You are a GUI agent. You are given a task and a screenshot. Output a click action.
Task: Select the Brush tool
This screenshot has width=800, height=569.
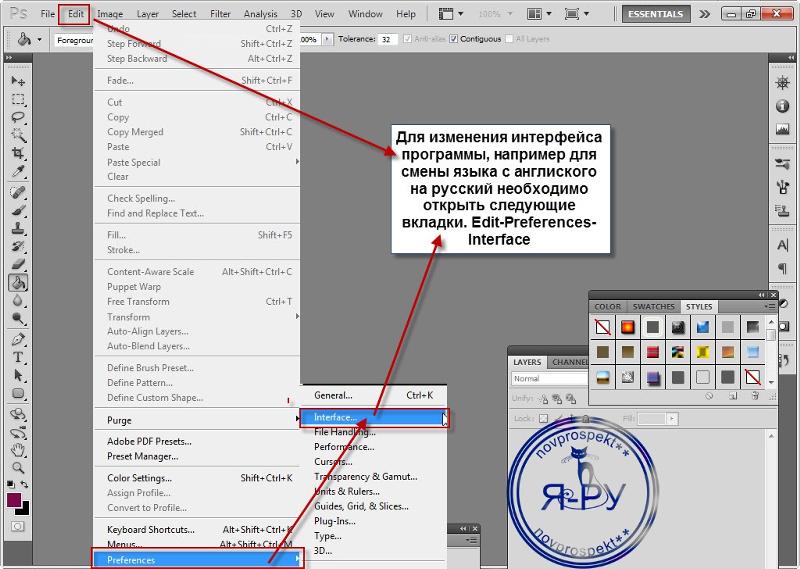[x=18, y=210]
